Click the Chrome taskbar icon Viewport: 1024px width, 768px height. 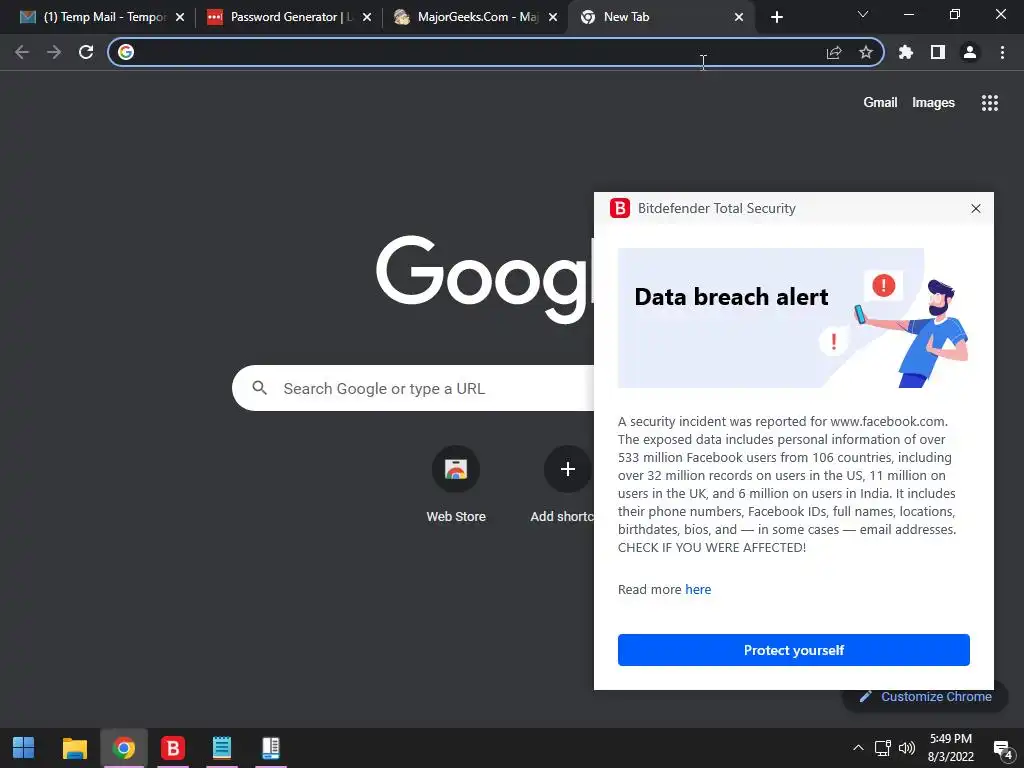(x=123, y=748)
